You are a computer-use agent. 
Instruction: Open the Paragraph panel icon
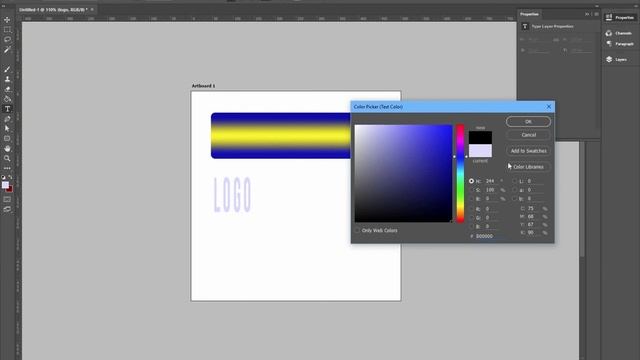[x=609, y=43]
